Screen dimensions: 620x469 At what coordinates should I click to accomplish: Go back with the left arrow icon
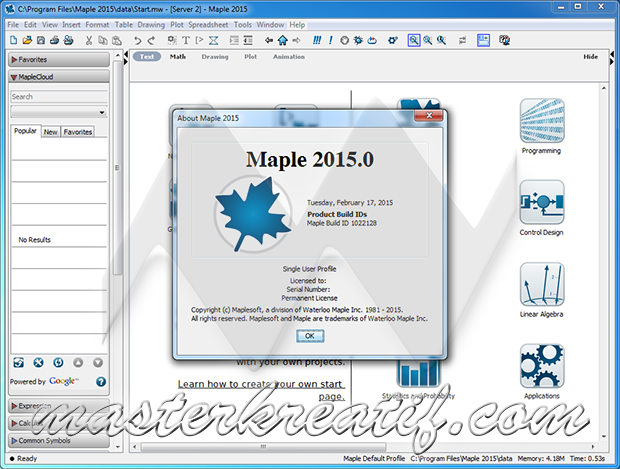(269, 40)
